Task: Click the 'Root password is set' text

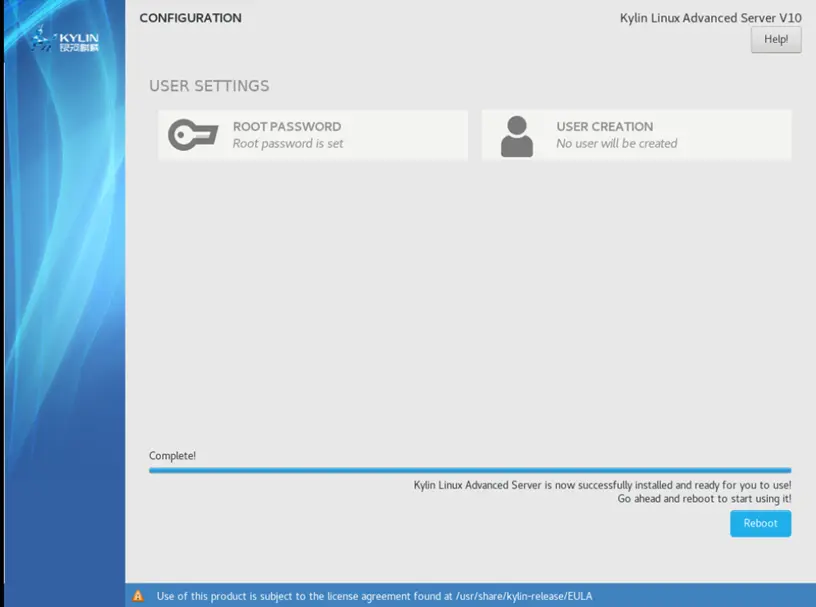Action: point(288,144)
